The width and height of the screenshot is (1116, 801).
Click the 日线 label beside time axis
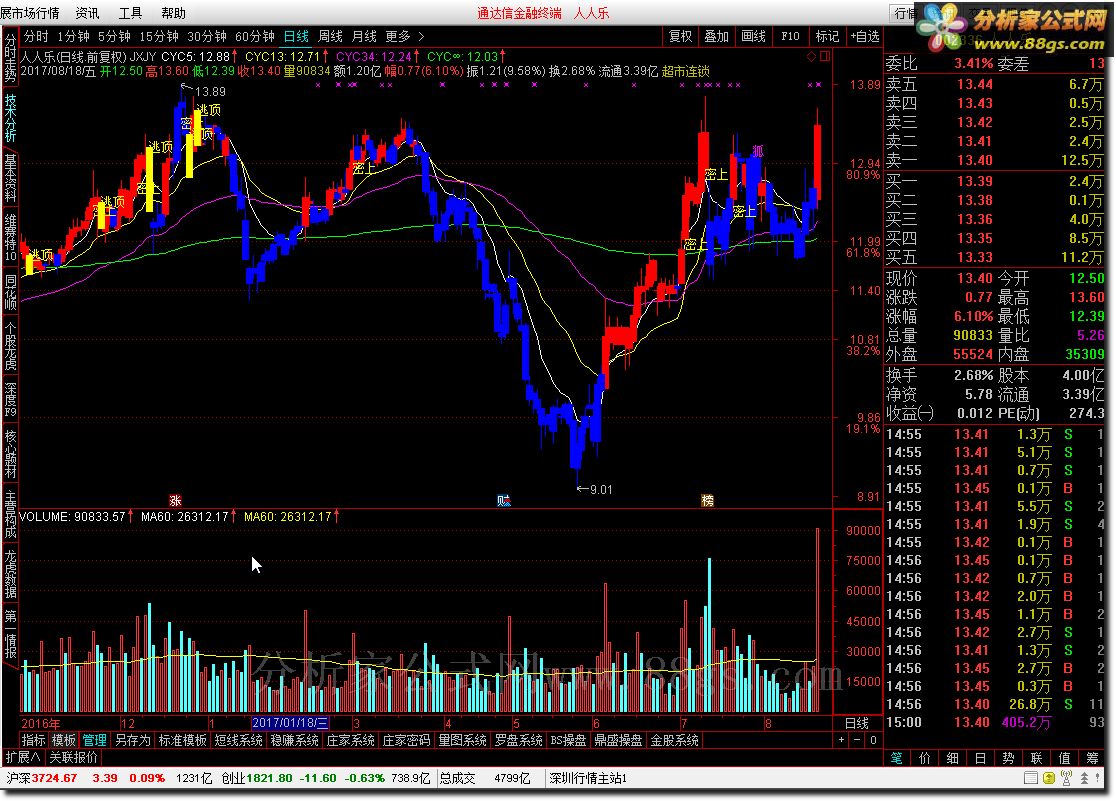pyautogui.click(x=856, y=723)
